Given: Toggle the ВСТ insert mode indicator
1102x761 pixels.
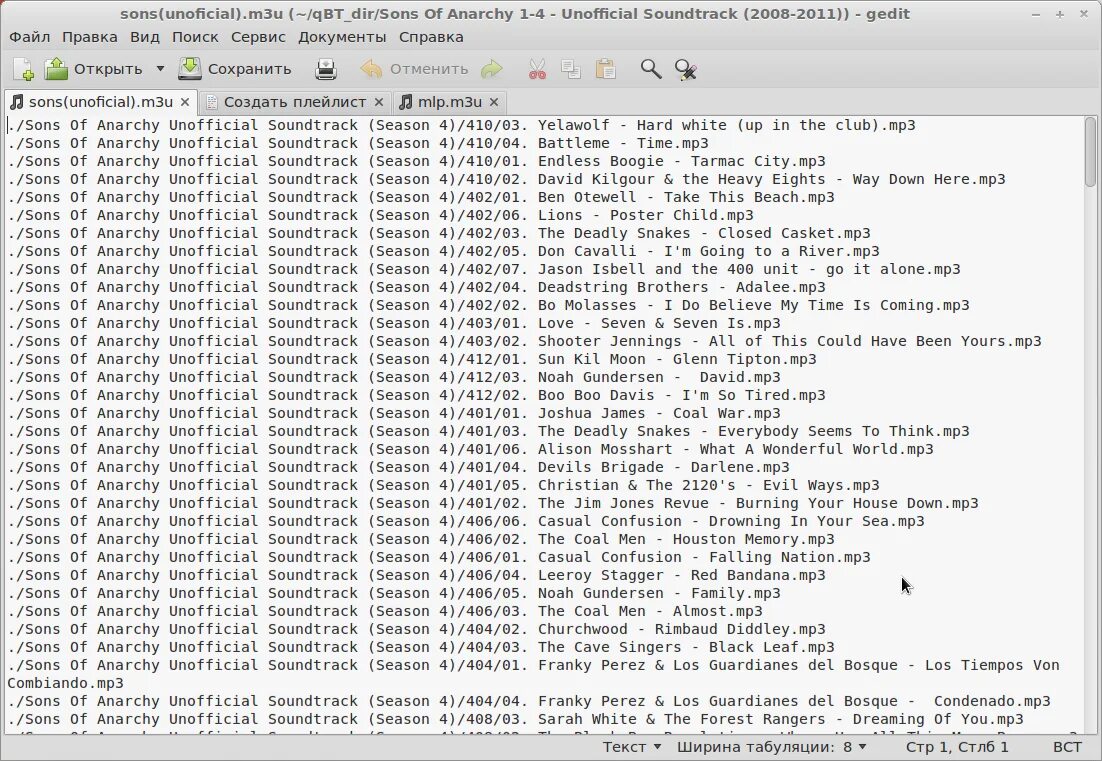Looking at the screenshot, I should tap(1068, 746).
